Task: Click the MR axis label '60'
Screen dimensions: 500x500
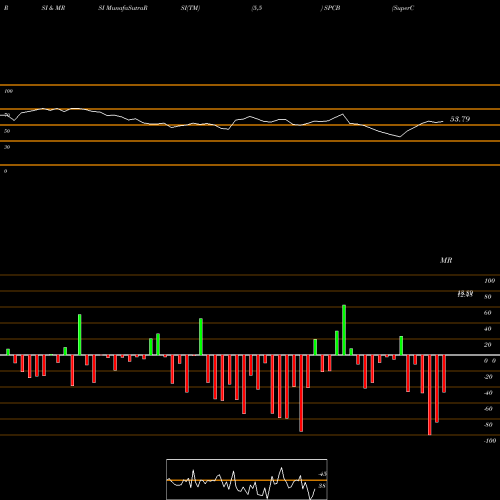Action: coord(488,313)
